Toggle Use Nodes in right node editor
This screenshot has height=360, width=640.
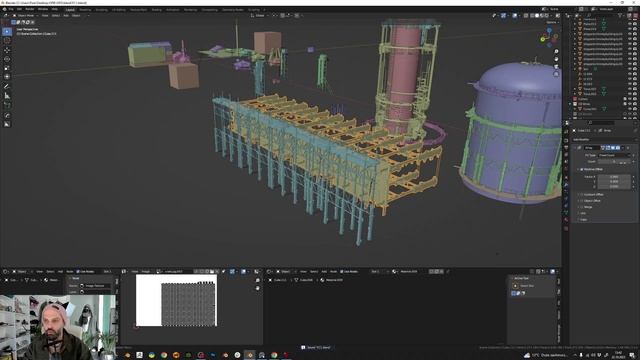point(350,271)
